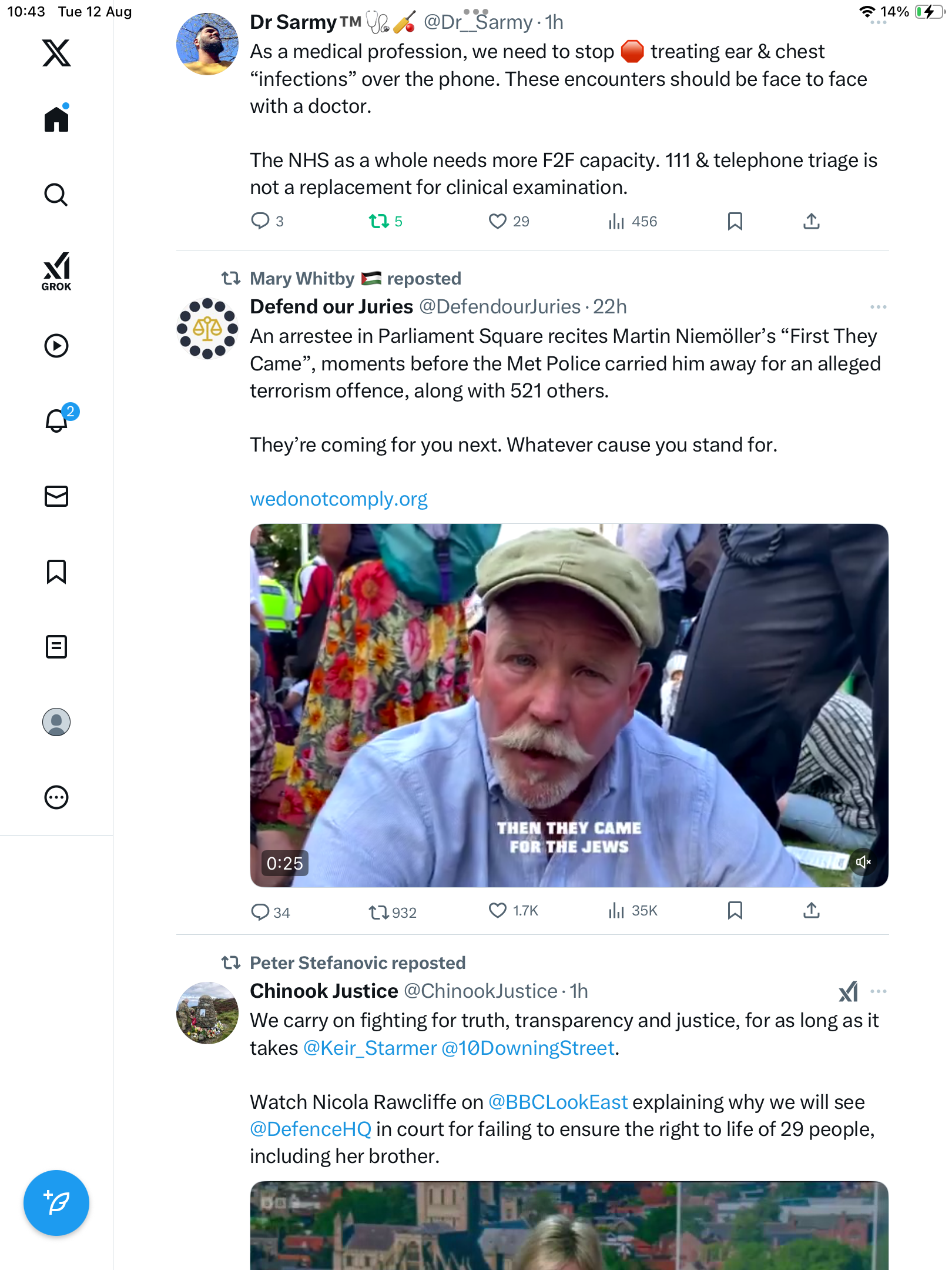Open the @BBCLookEast mention link
The image size is (952, 1270).
pos(558,1102)
